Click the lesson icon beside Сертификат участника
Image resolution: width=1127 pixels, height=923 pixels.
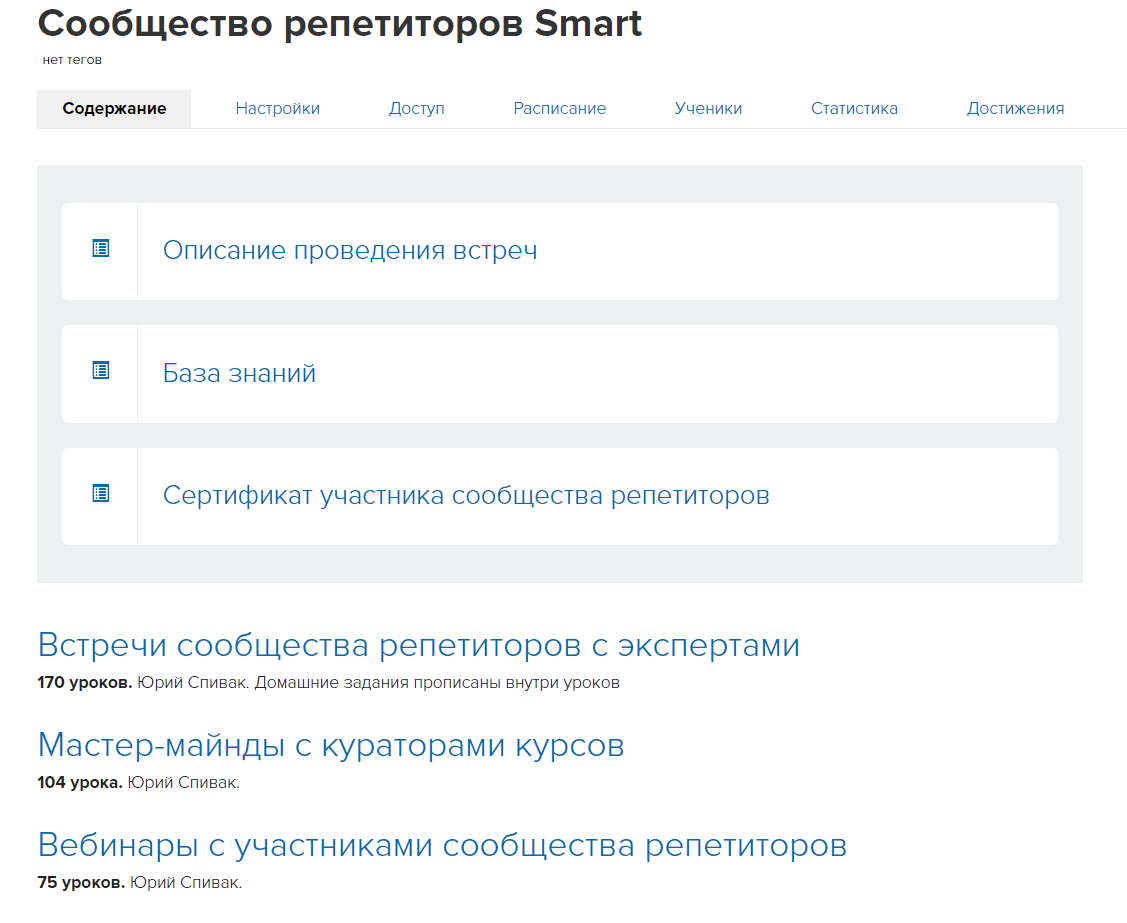(101, 494)
